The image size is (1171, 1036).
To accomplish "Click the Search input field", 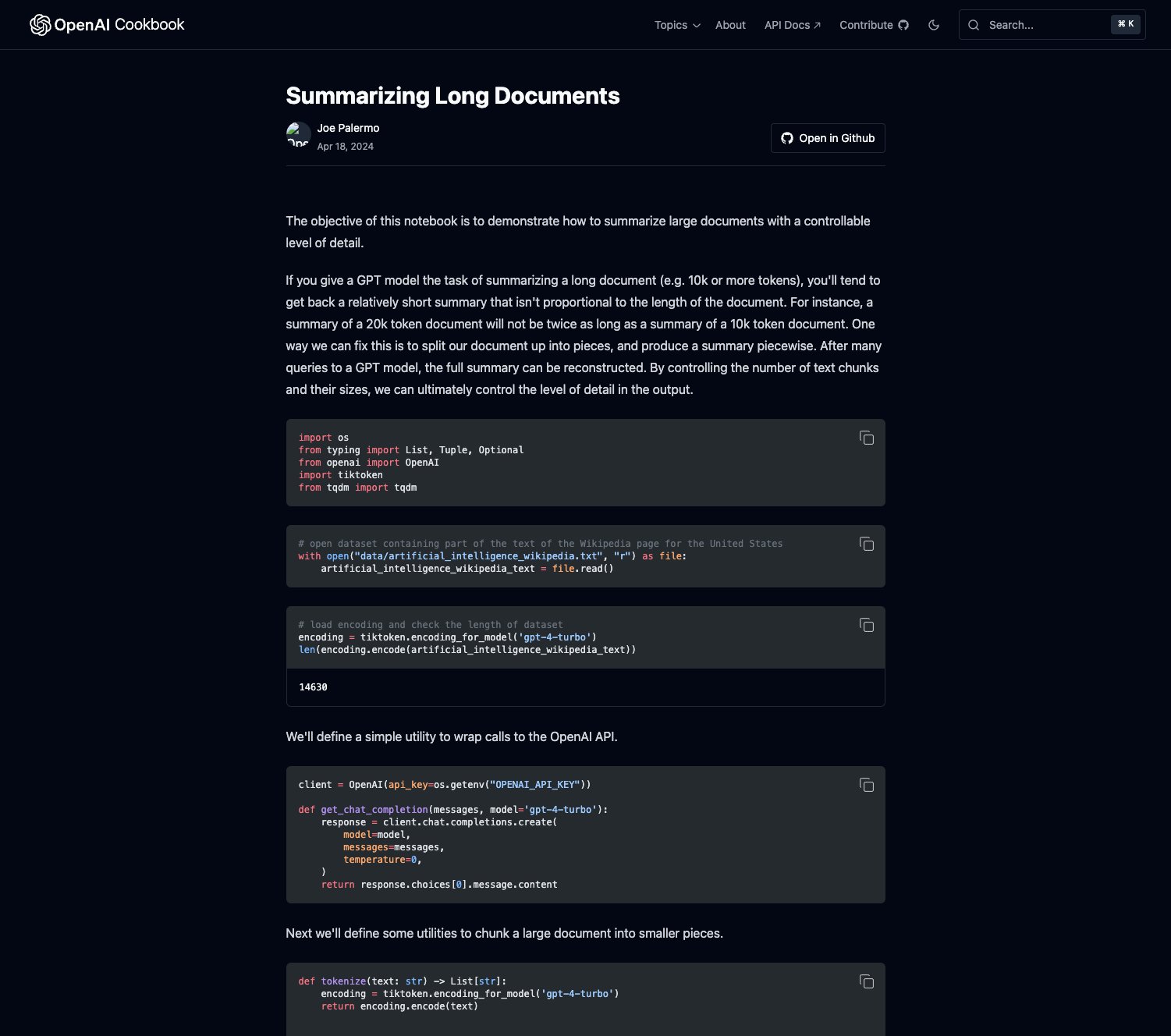I will 1052,25.
